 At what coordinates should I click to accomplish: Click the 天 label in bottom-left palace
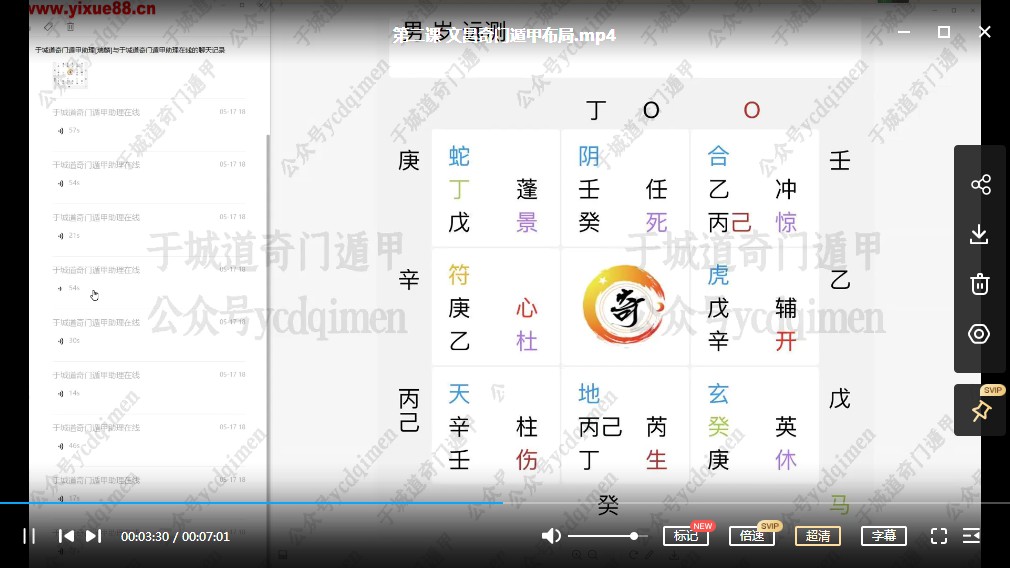pos(459,393)
